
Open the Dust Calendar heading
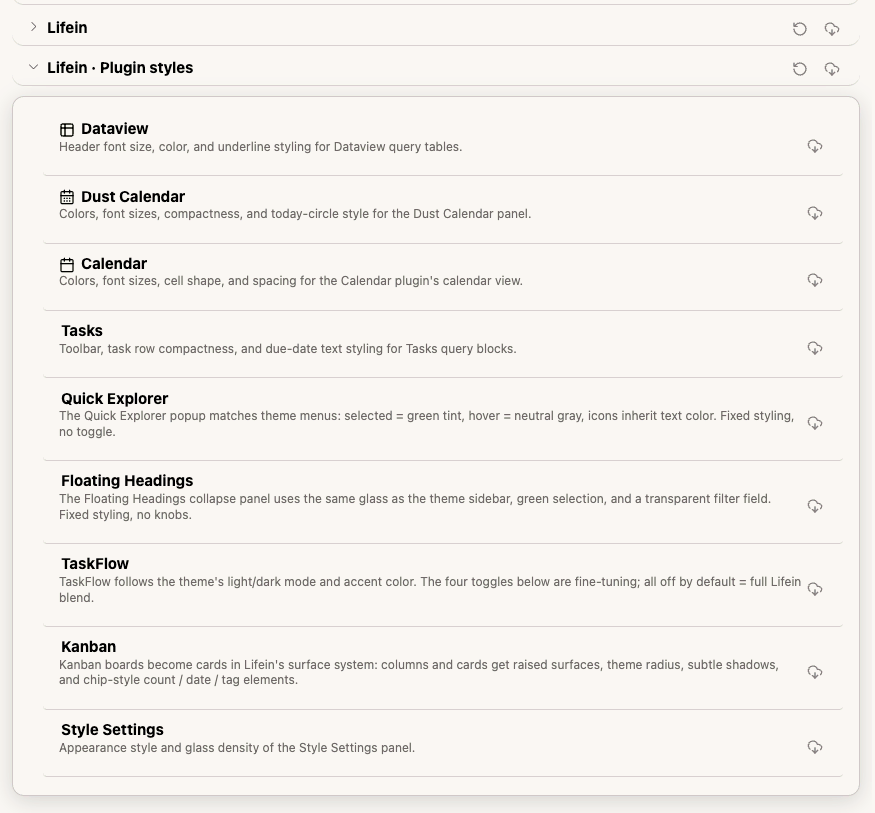(133, 196)
